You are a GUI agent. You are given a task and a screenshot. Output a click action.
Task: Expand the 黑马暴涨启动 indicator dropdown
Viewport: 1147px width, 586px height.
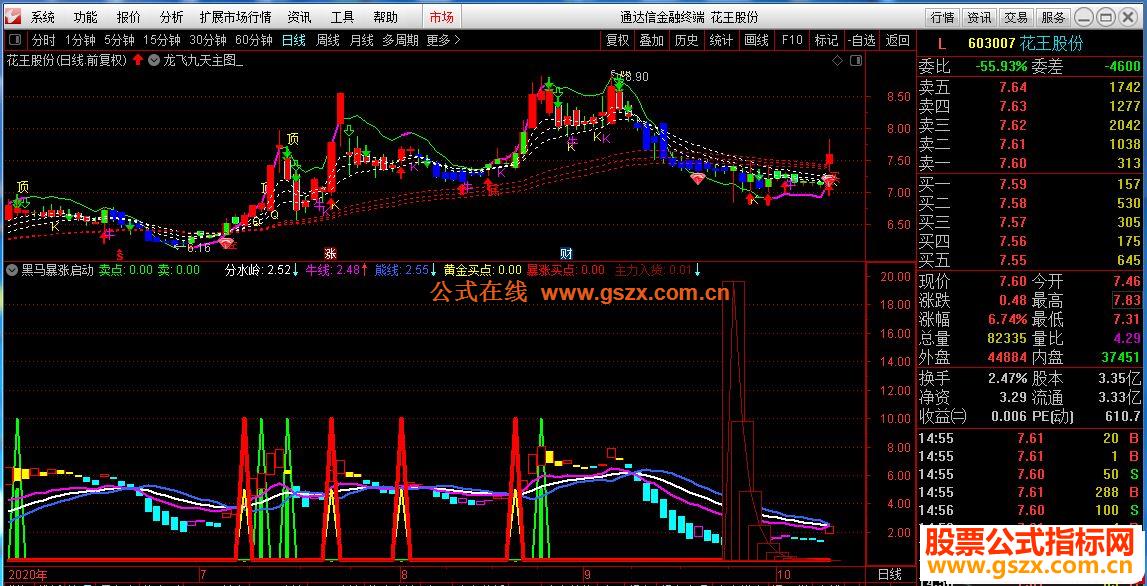(x=11, y=270)
